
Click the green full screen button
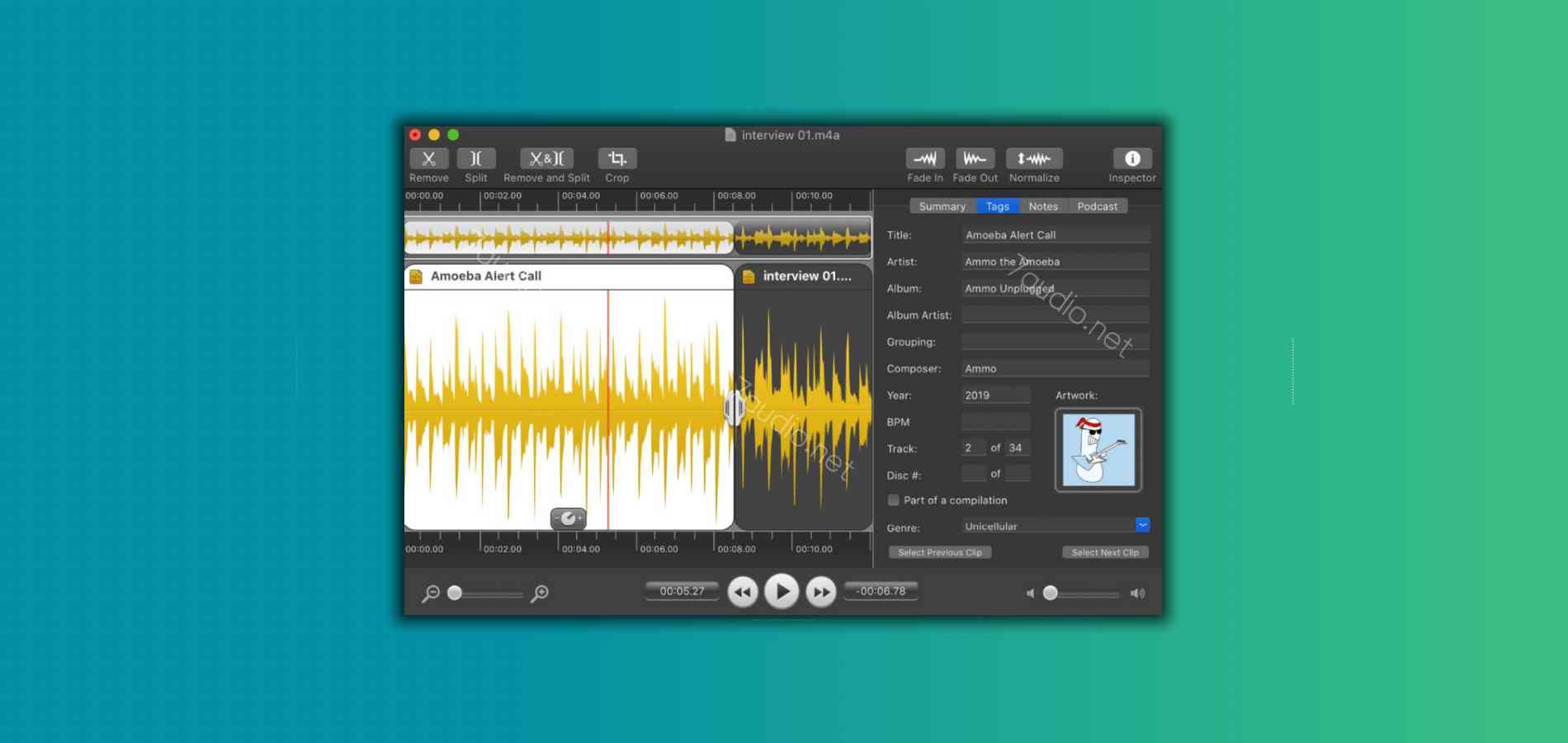point(453,135)
